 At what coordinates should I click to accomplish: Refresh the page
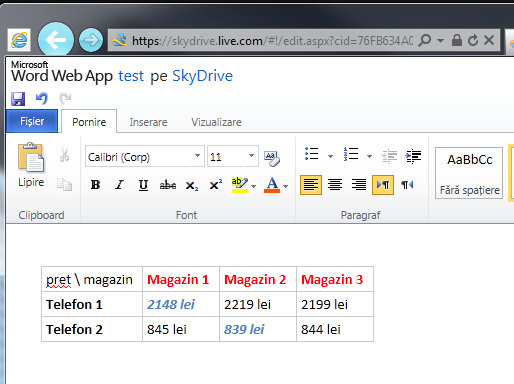pos(473,41)
